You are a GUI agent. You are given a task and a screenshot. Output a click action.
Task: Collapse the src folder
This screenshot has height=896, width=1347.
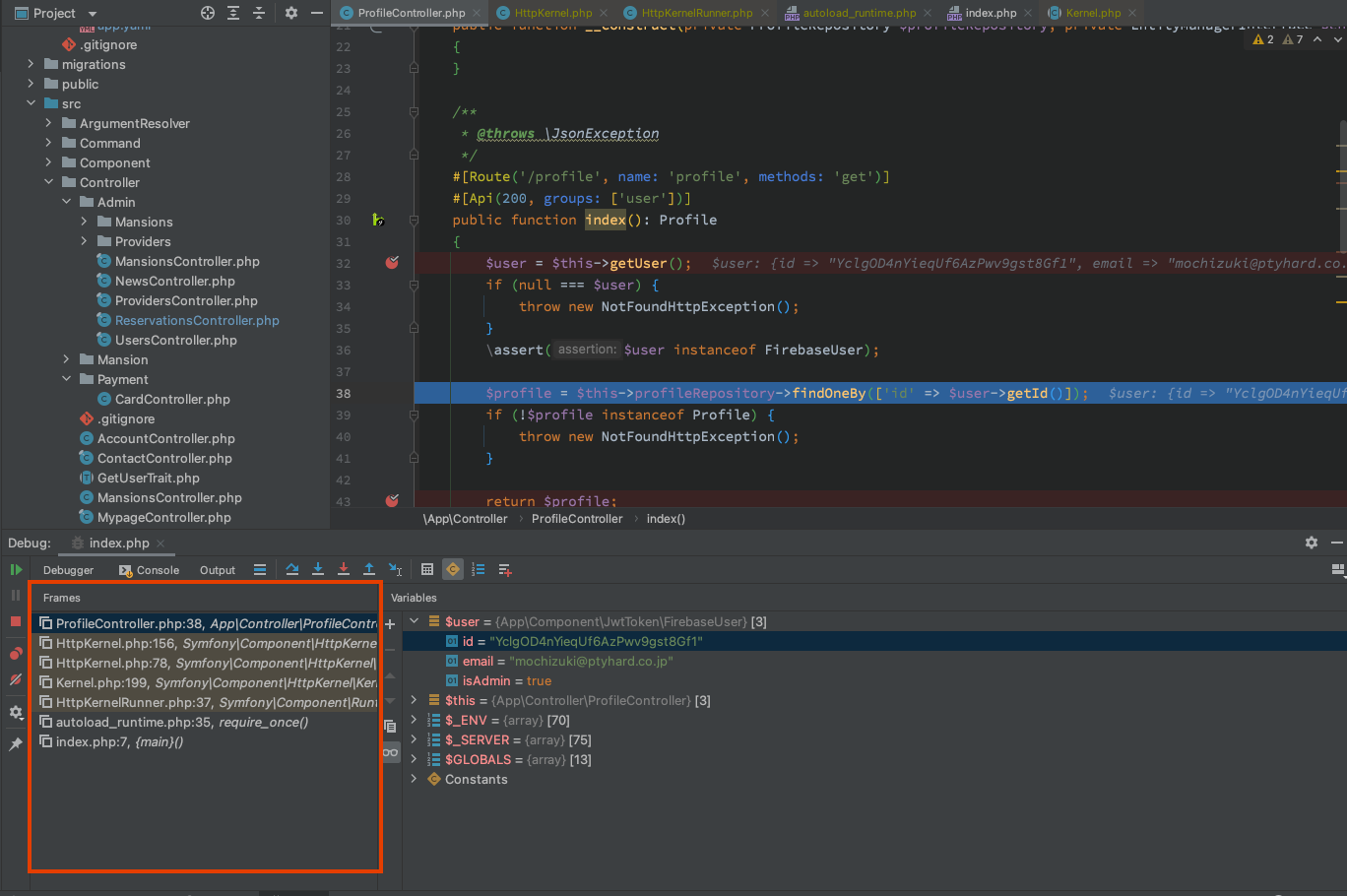point(31,103)
